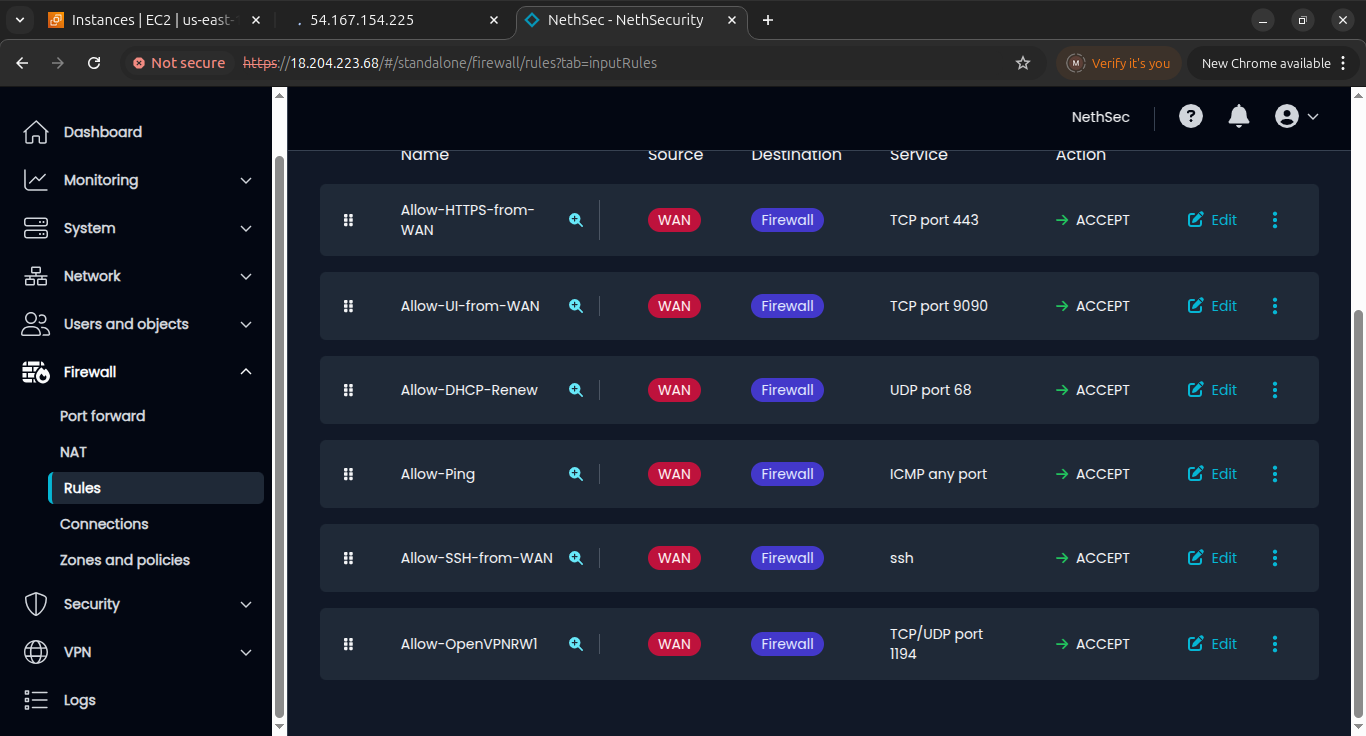Open the kebab menu for Allow-HTTPS-from-WAN

pos(1274,220)
